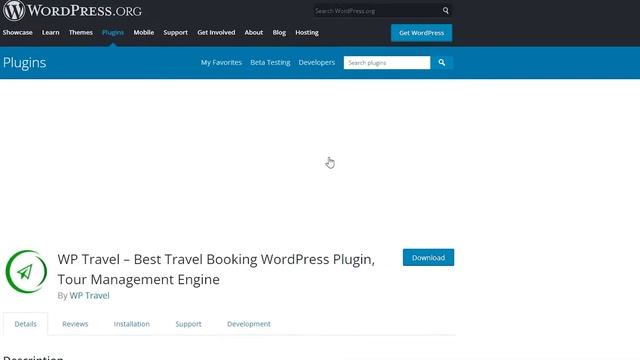Click the WP Travel plugin icon
640x360 pixels.
click(x=26, y=271)
